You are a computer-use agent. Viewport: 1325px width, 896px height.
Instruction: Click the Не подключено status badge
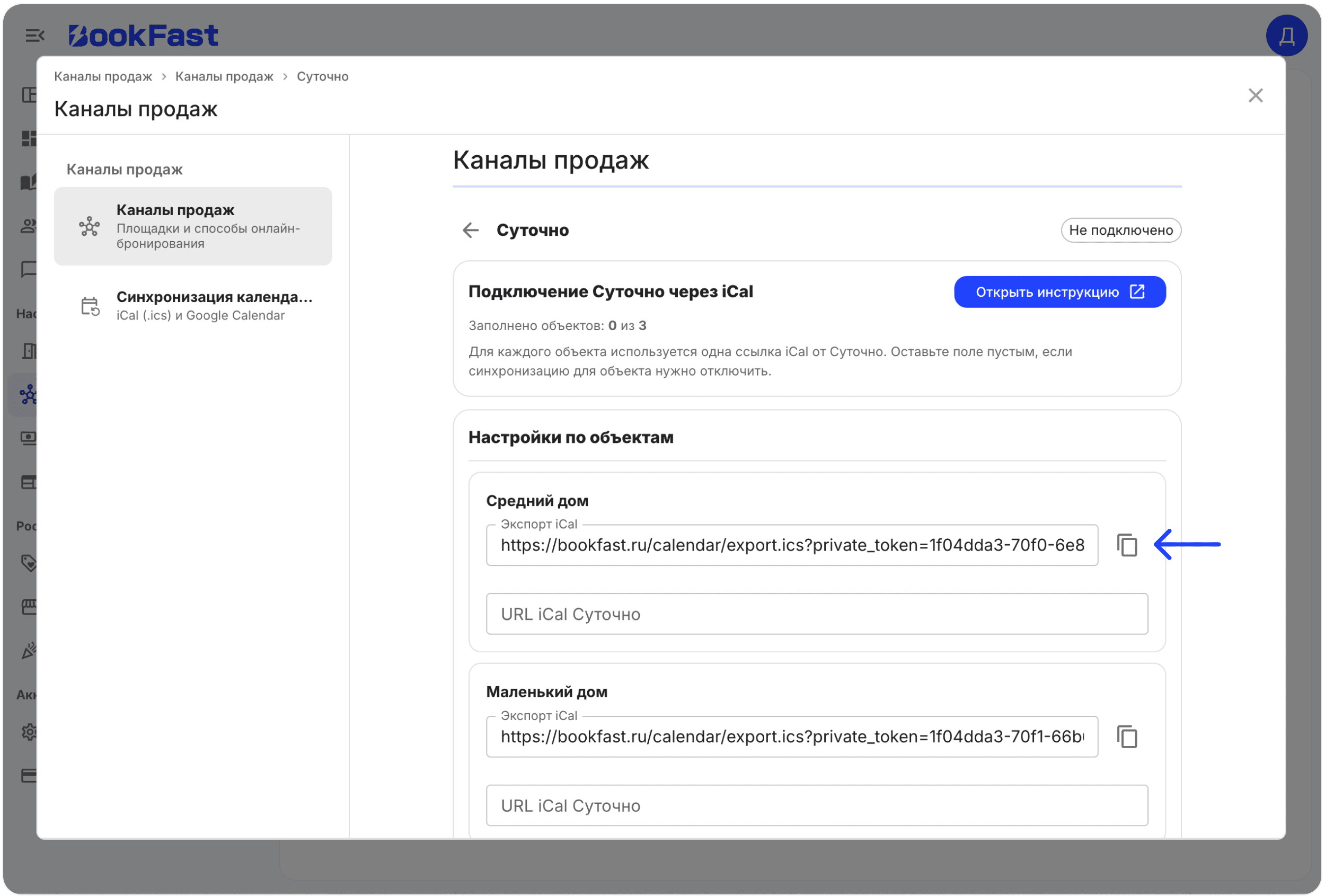1120,230
